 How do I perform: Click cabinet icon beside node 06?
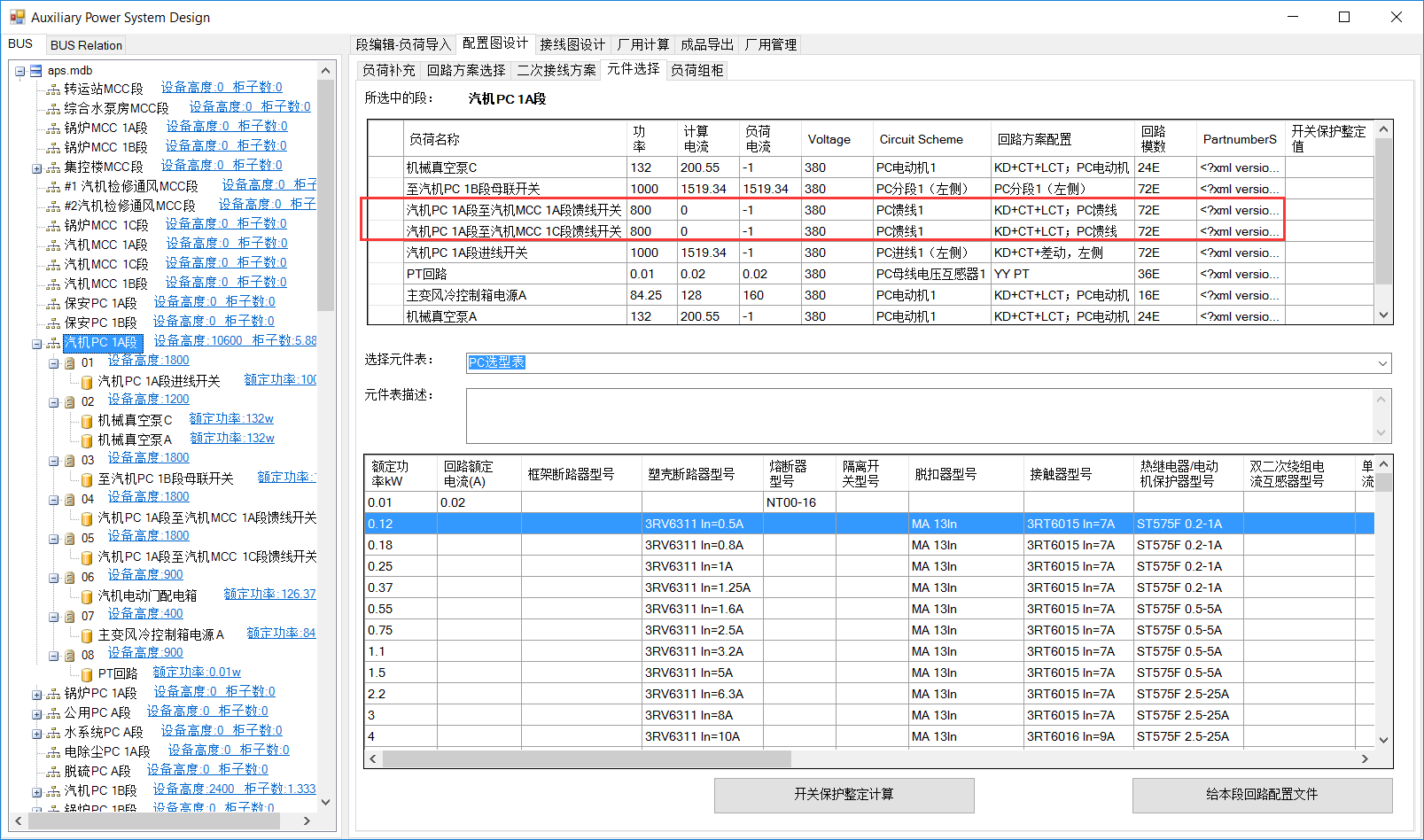pyautogui.click(x=70, y=578)
